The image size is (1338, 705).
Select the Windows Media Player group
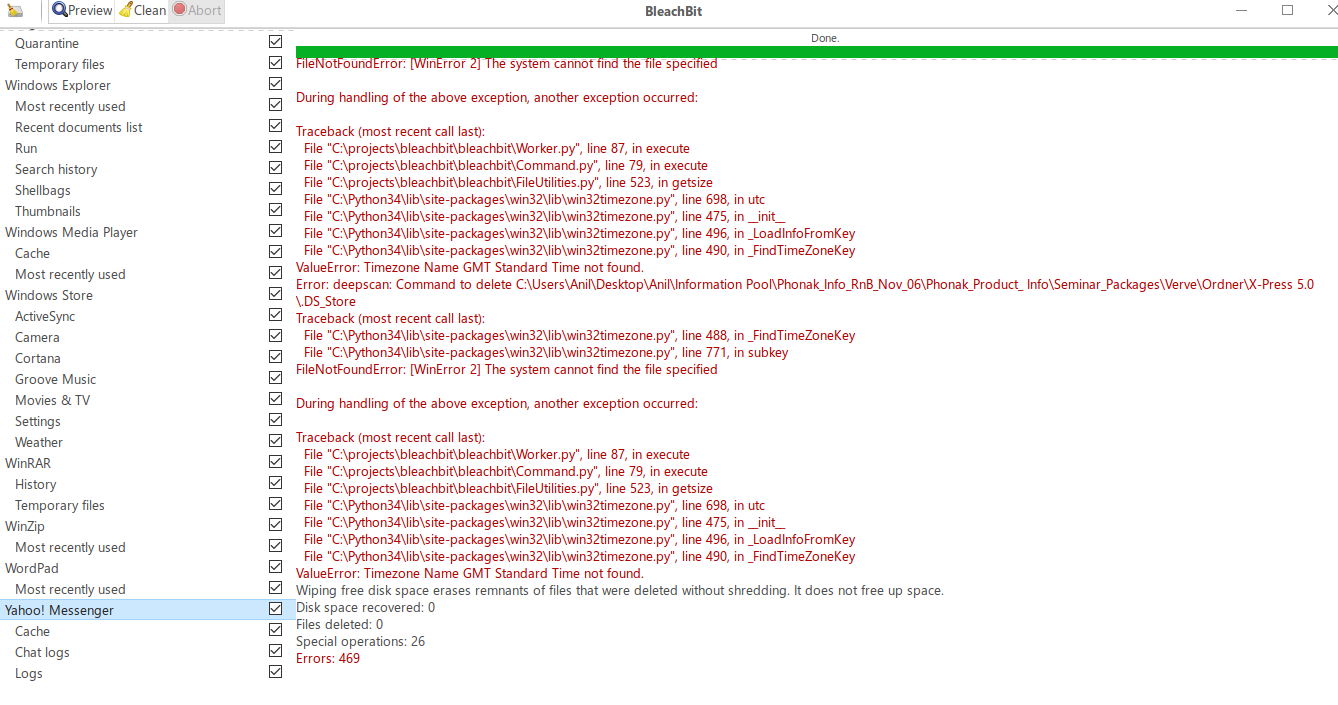[x=71, y=232]
